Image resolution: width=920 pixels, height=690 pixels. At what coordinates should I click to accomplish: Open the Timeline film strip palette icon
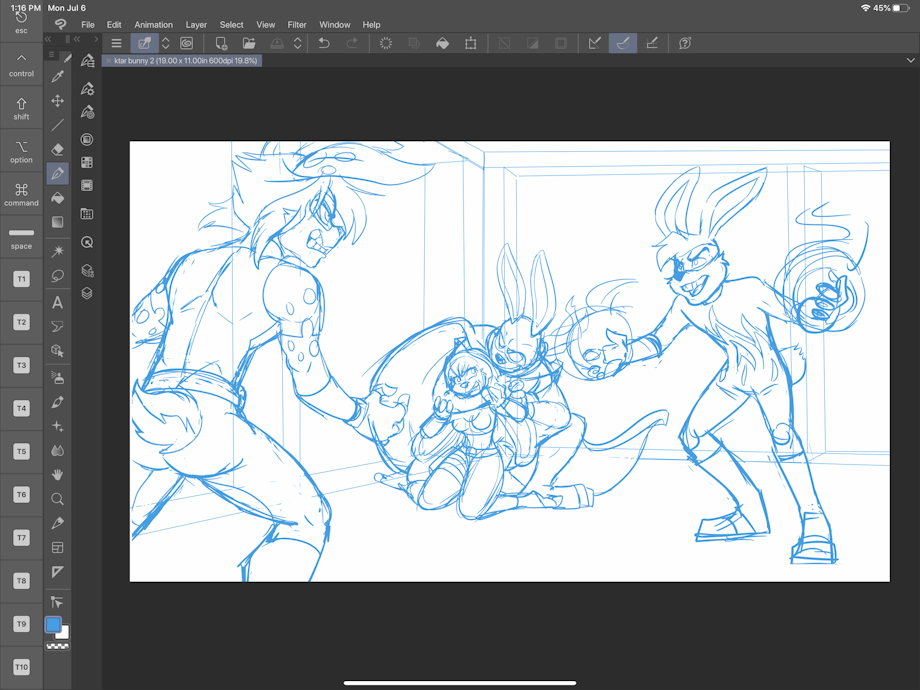coord(87,186)
